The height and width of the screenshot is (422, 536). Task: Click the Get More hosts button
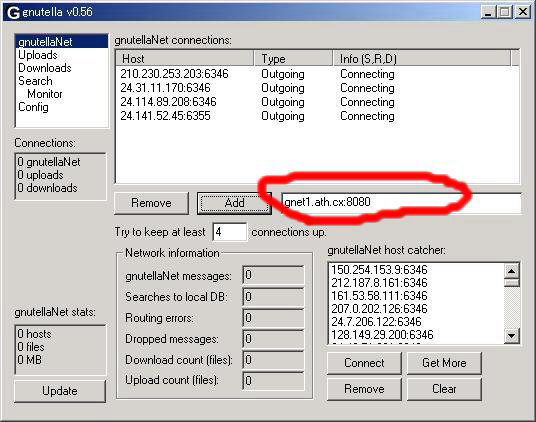444,363
